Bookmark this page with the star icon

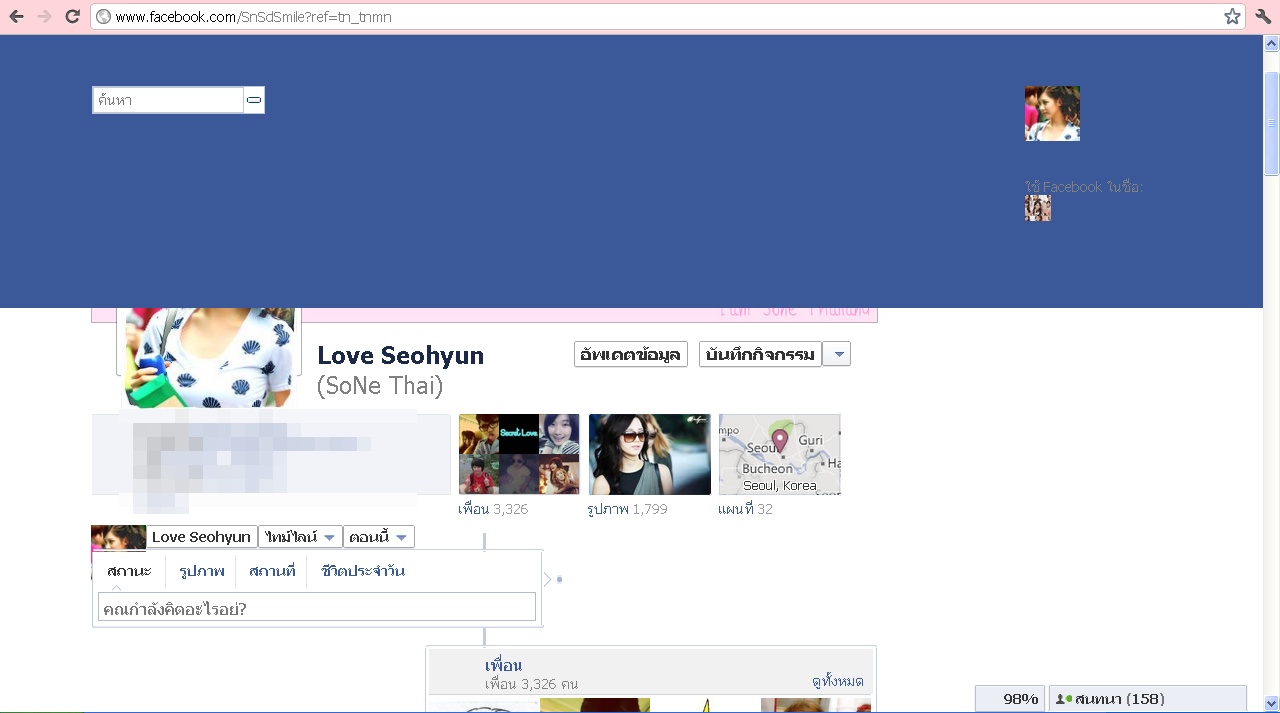[1232, 16]
